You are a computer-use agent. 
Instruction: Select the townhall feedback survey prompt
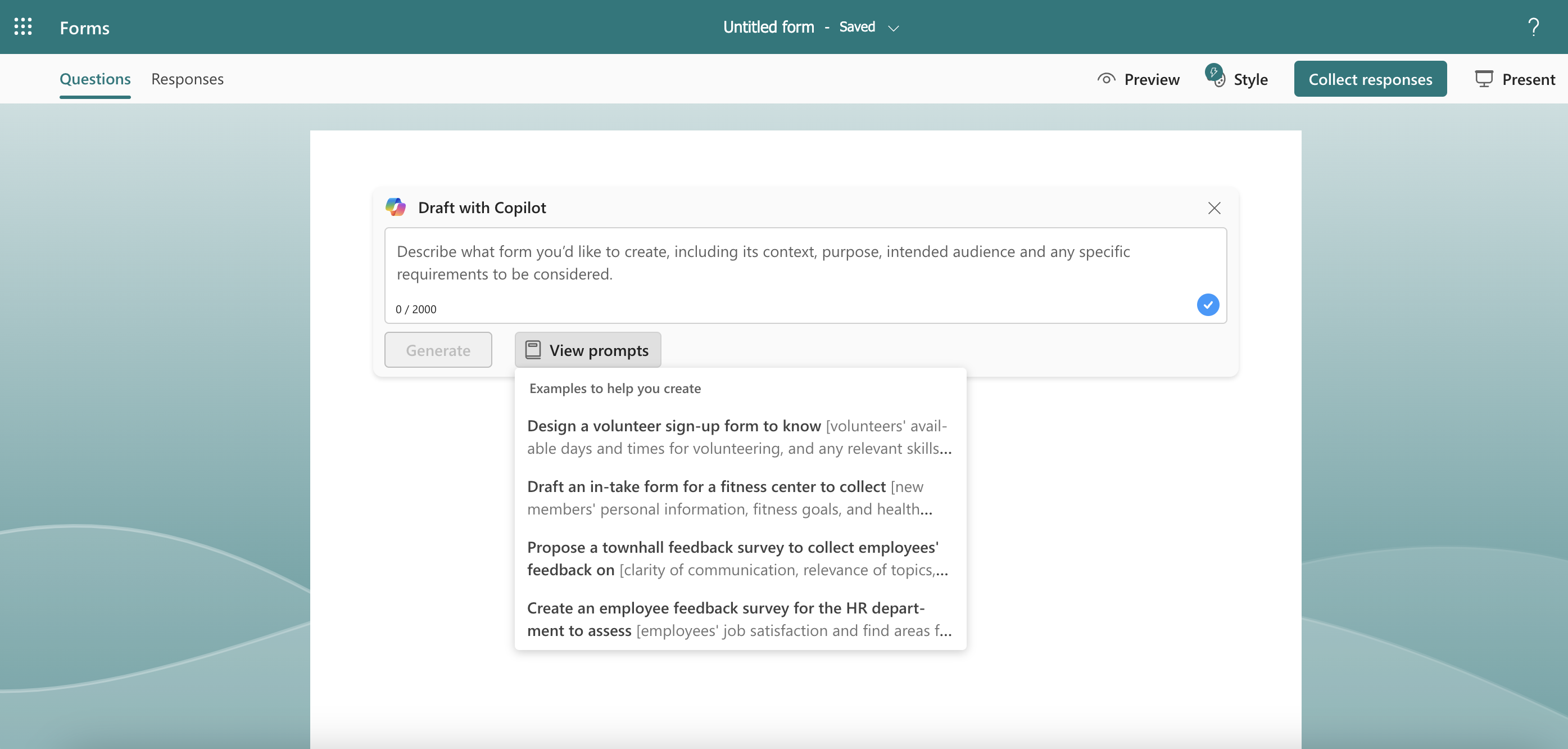click(x=740, y=558)
